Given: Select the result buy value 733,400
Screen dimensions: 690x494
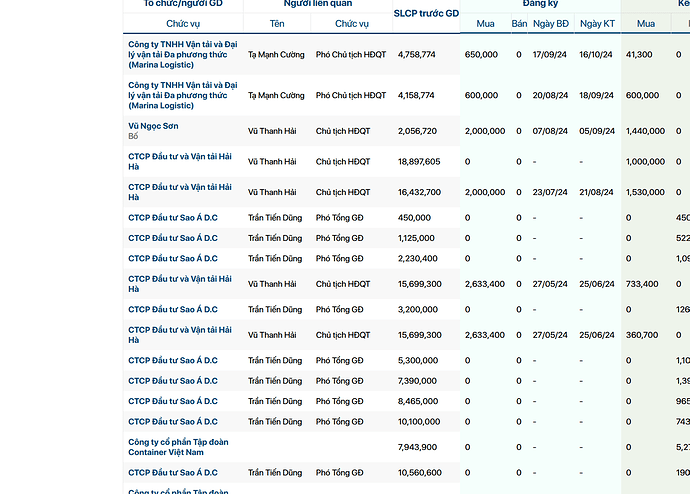Looking at the screenshot, I should (x=642, y=284).
